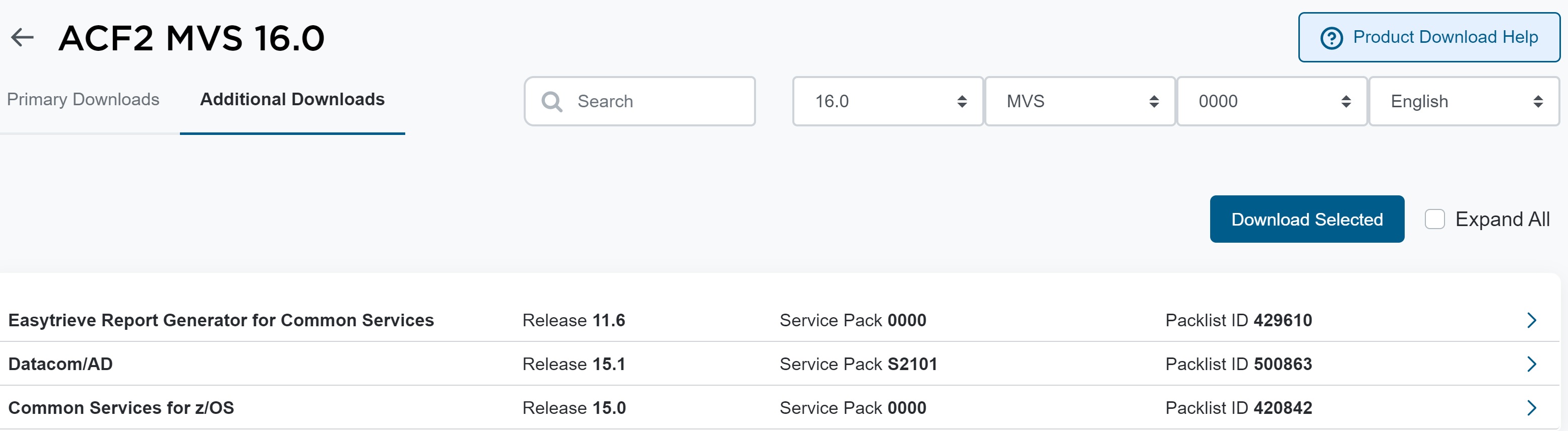This screenshot has height=431, width=1568.
Task: Open the 16.0 release dropdown
Action: point(888,102)
